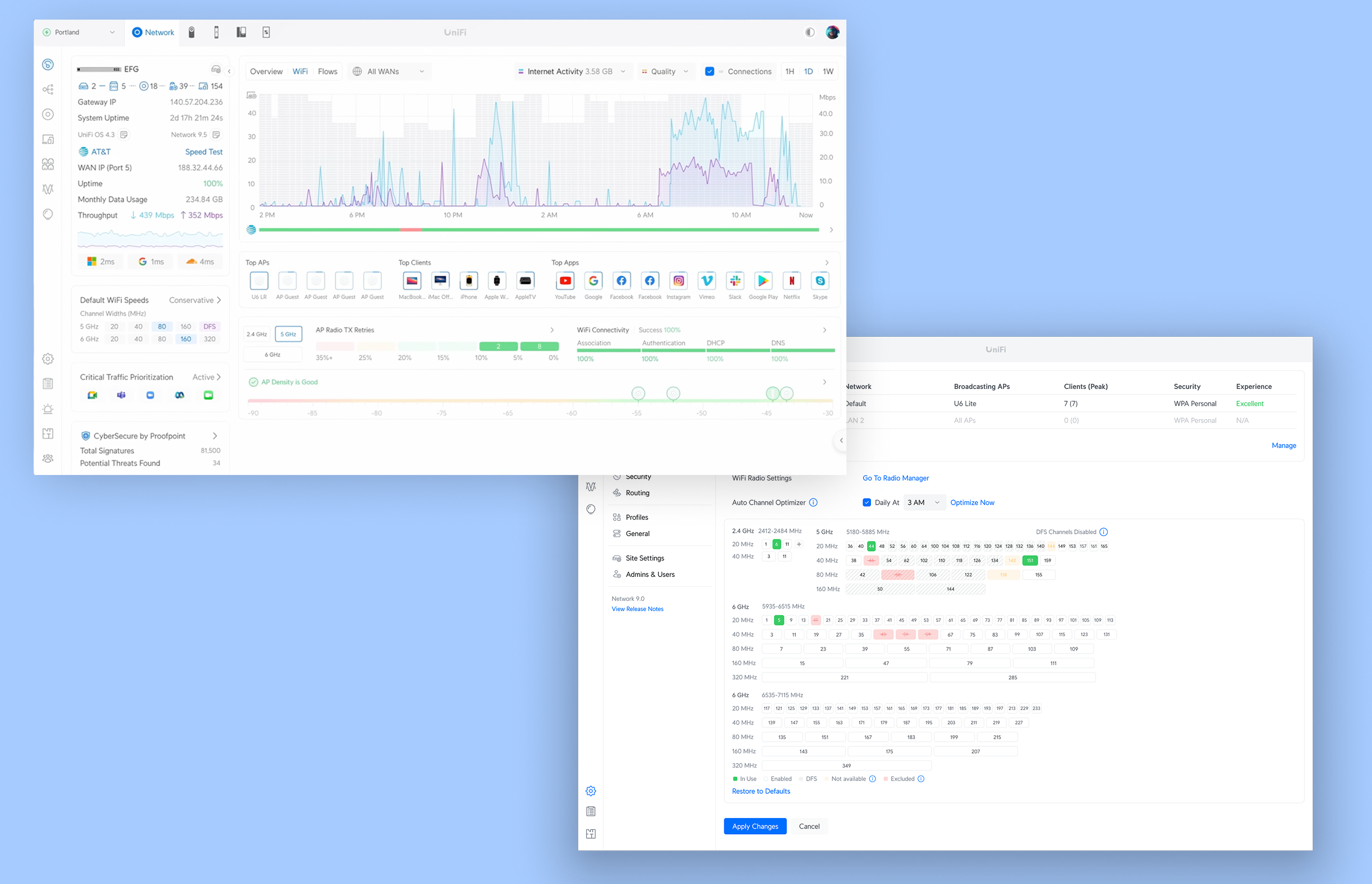Select the 1W time range tab
This screenshot has width=1372, height=884.
[827, 71]
